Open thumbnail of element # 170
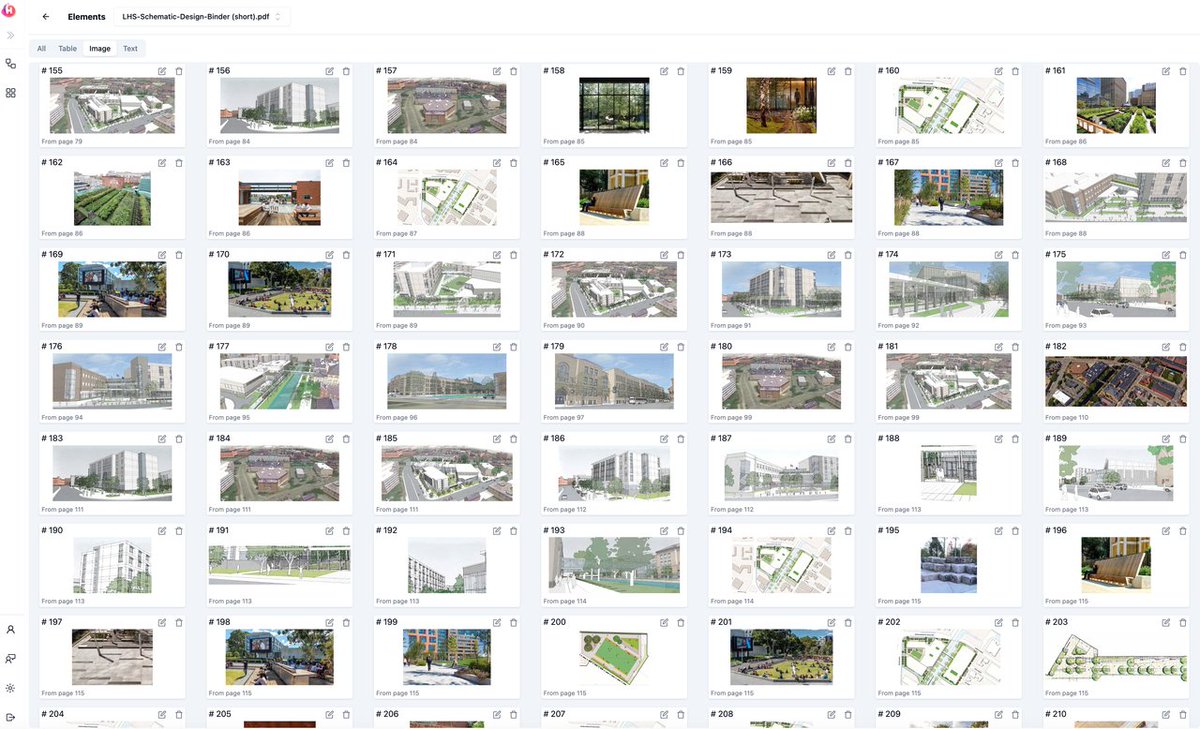Screen dimensions: 1200x729 [279, 290]
